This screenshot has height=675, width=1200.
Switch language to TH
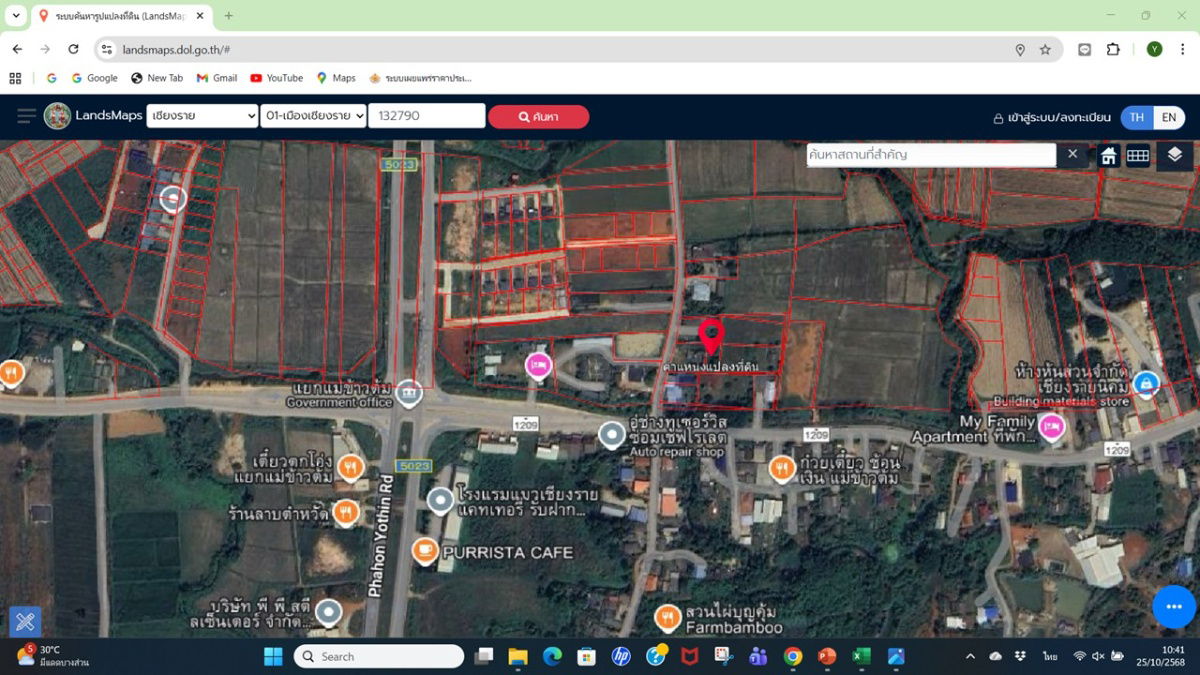pyautogui.click(x=1137, y=117)
